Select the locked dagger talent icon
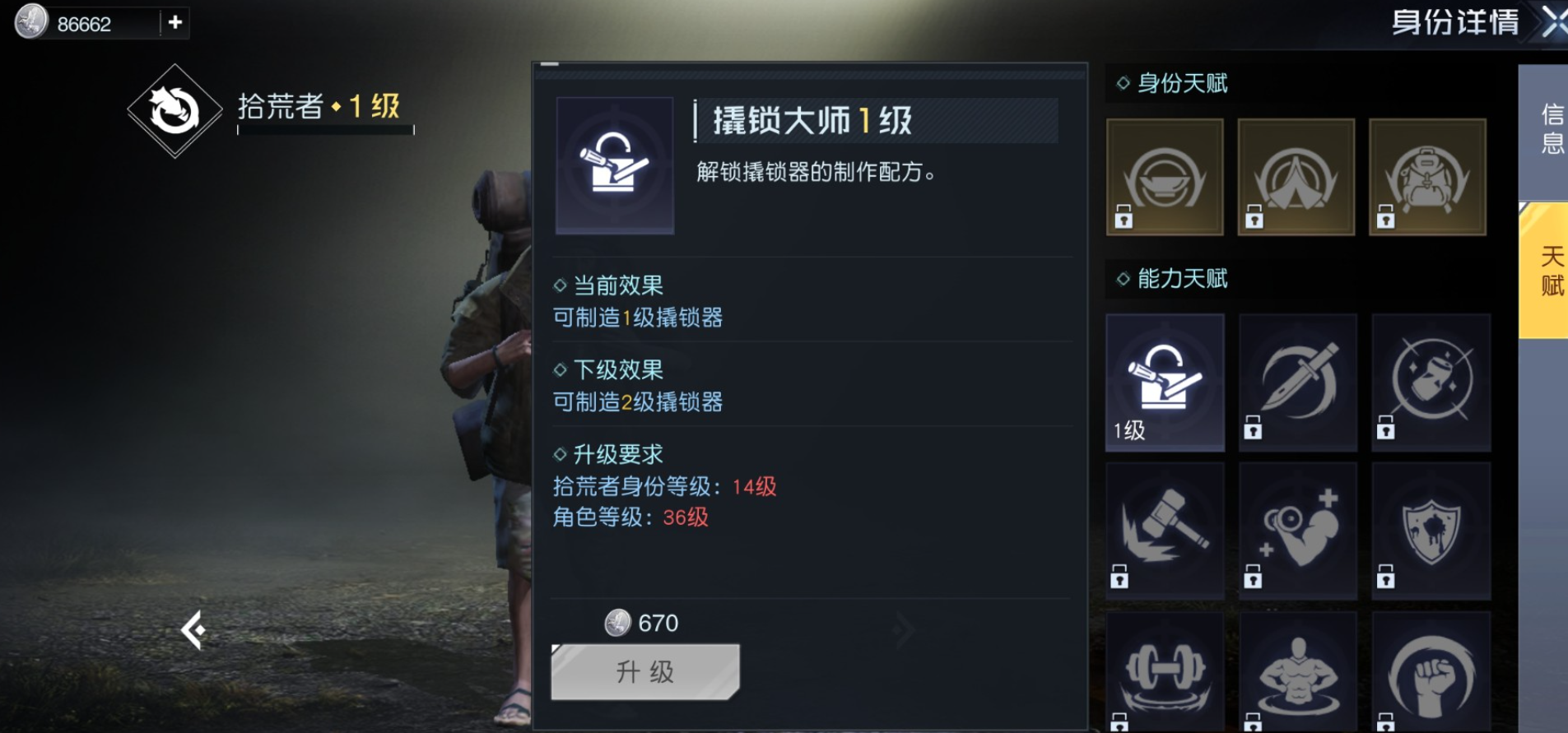Viewport: 1568px width, 733px height. [1298, 382]
